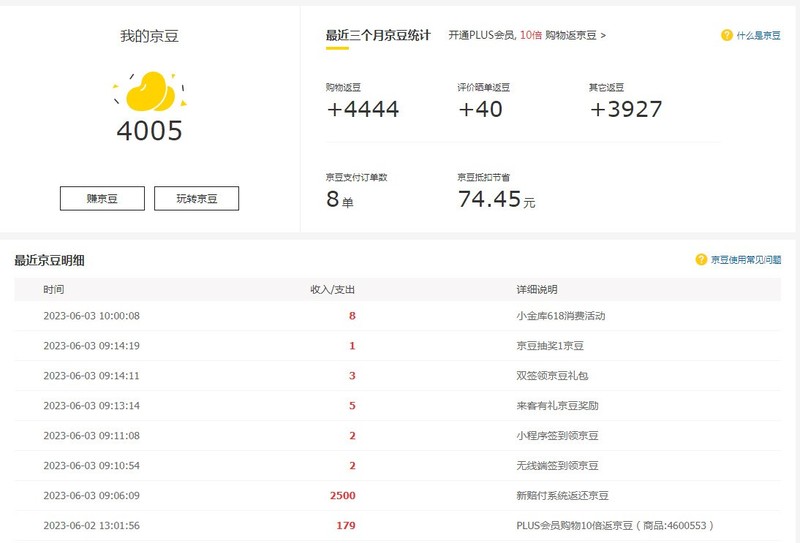Image resolution: width=800 pixels, height=543 pixels.
Task: Open the 玩转京豆 button
Action: [x=196, y=199]
